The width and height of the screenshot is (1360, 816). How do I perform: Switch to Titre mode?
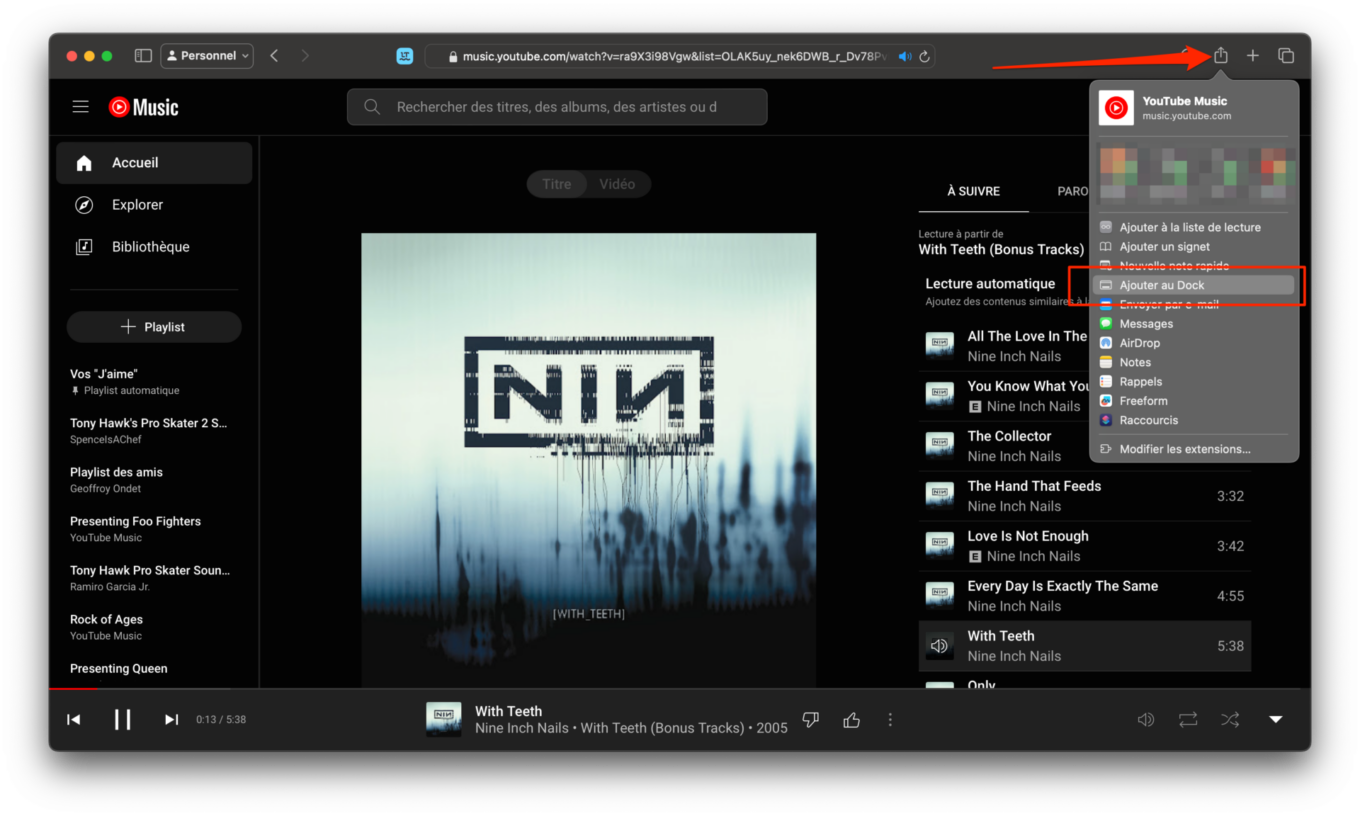(557, 184)
